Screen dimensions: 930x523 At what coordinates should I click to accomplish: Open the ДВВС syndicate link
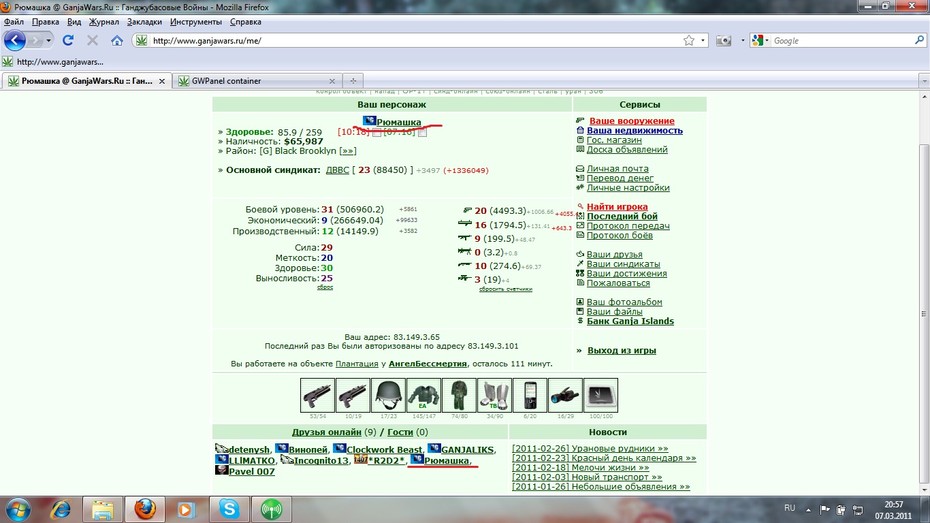[337, 170]
